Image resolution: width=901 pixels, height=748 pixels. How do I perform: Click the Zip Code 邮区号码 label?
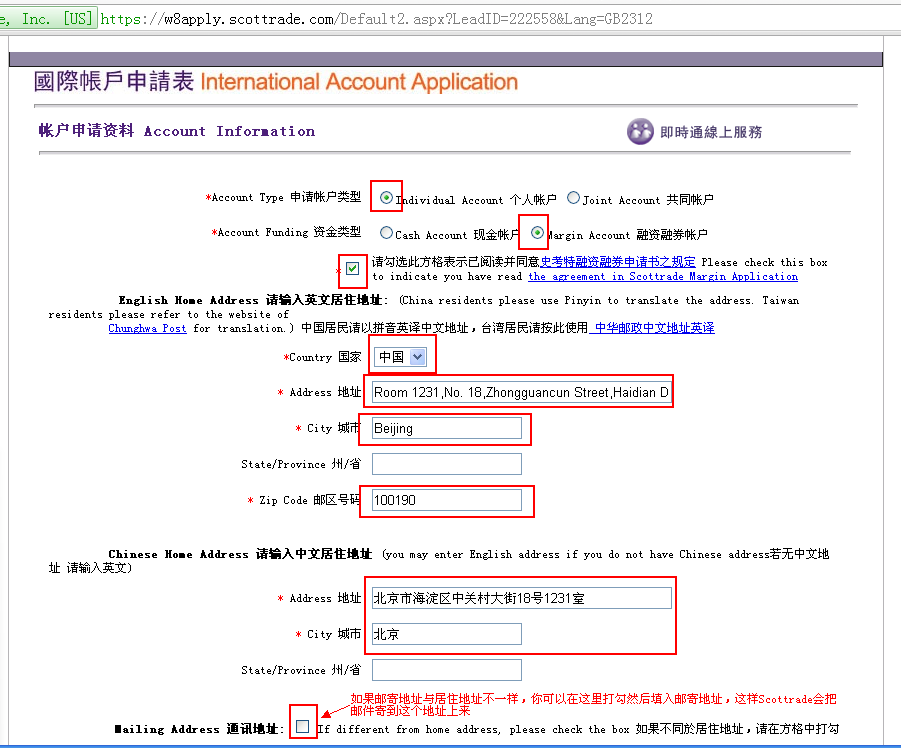click(x=304, y=500)
